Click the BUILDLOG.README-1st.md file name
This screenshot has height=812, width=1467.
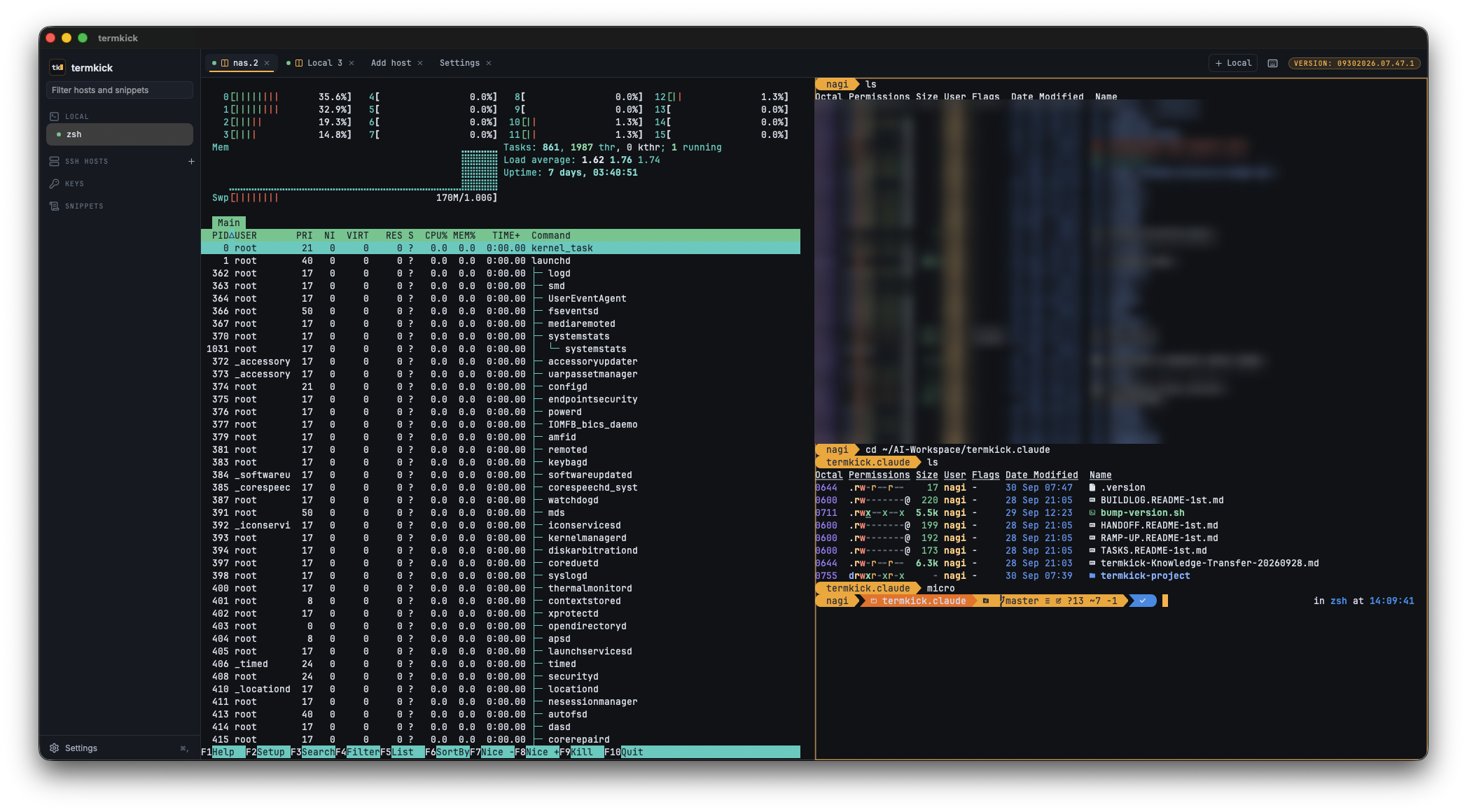[x=1162, y=500]
